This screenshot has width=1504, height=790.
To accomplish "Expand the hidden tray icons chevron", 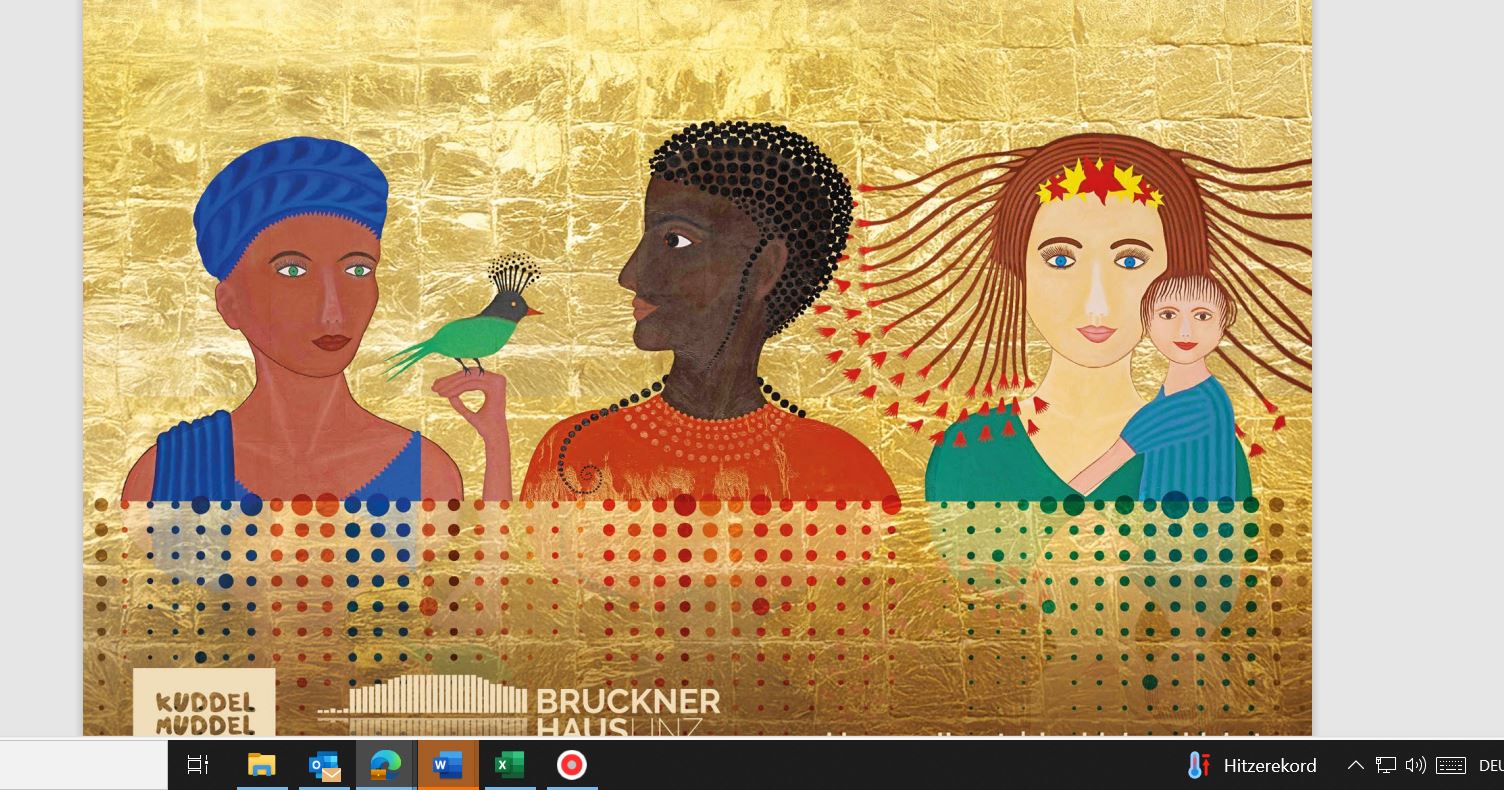I will 1355,765.
